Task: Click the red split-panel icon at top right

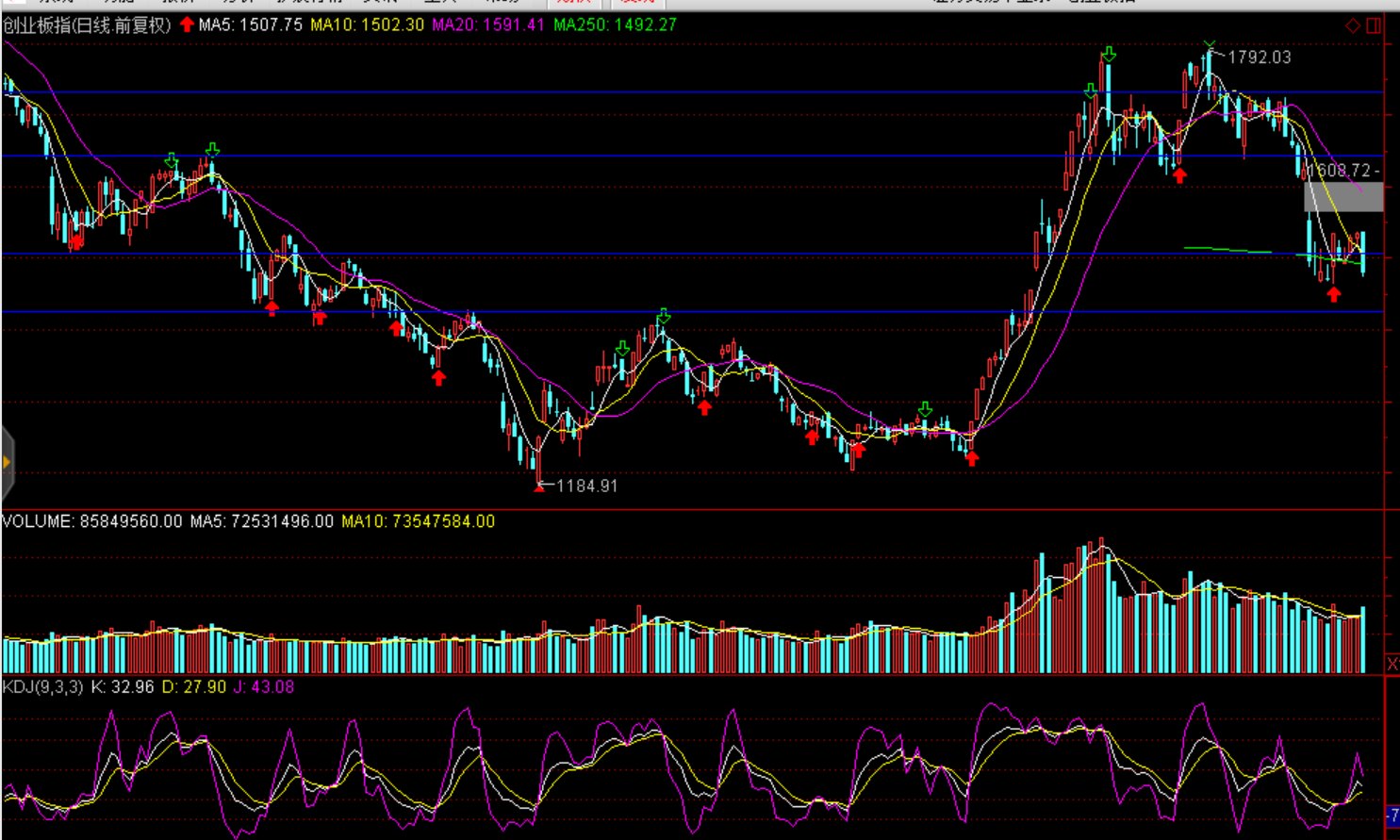Action: pyautogui.click(x=1374, y=25)
